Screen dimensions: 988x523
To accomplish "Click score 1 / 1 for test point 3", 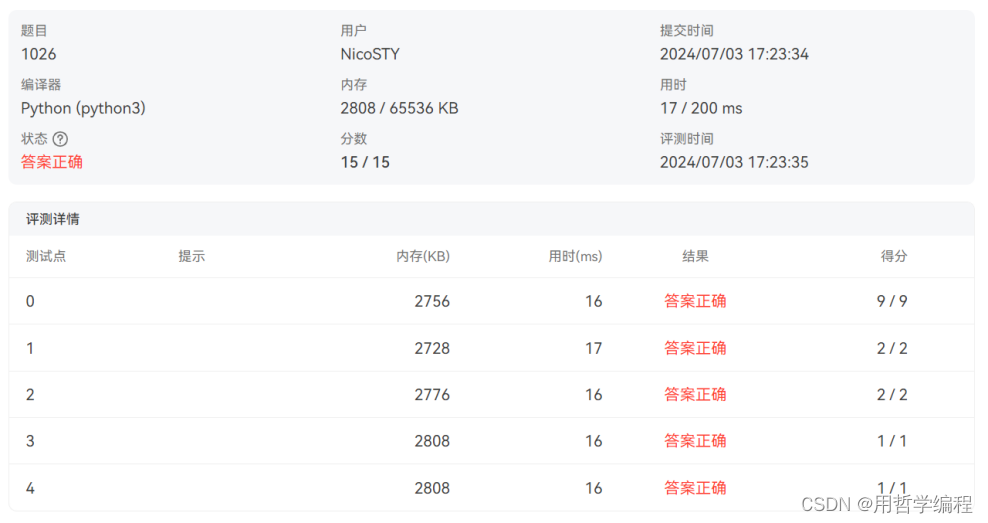I will coord(892,441).
